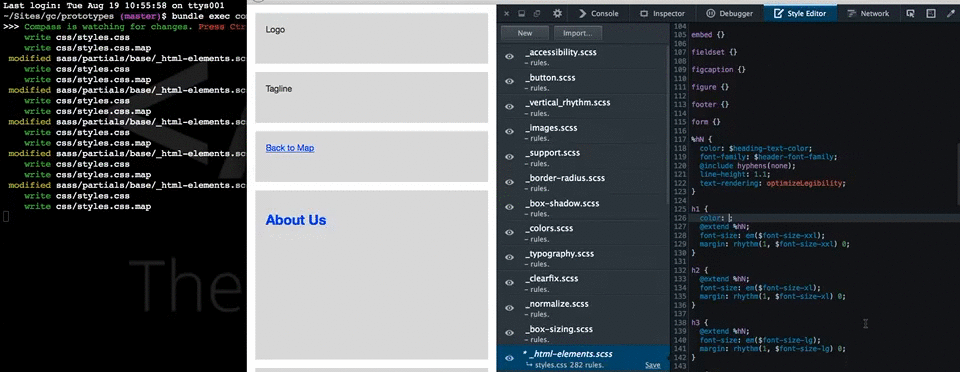Select the Style Editor tab
This screenshot has width=960, height=372.
click(x=800, y=13)
